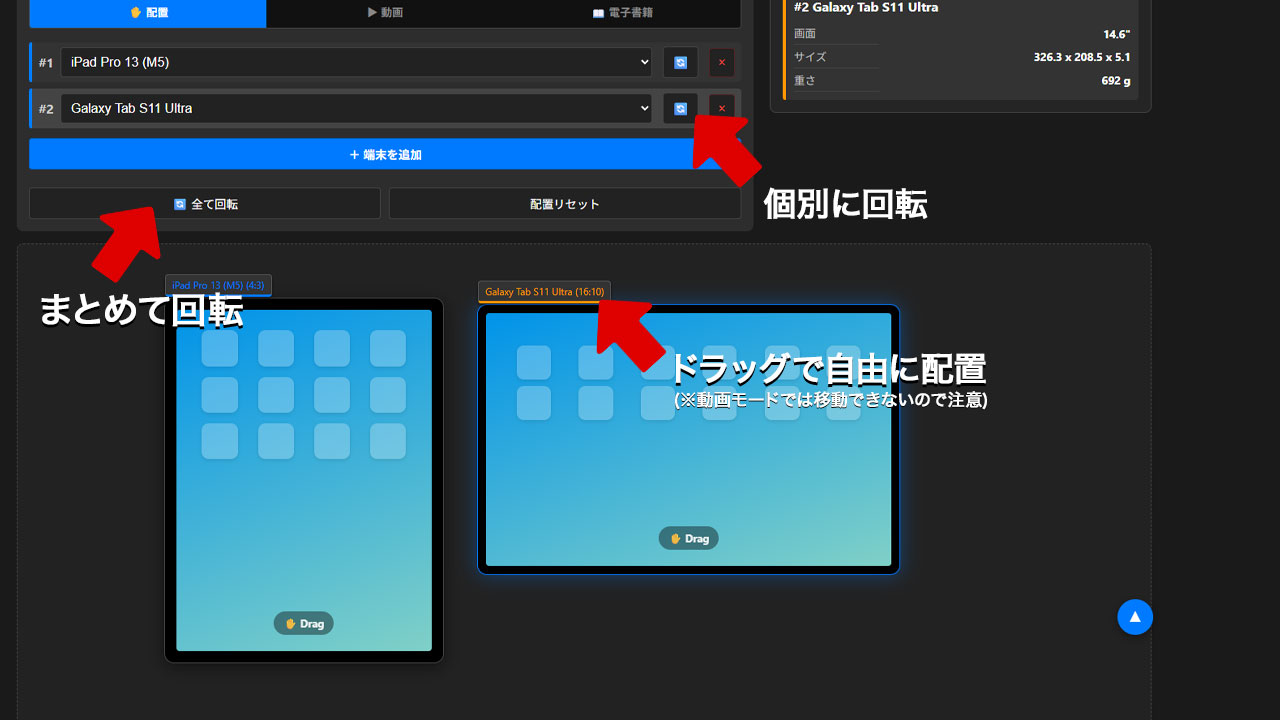
Task: Click the iPad Pro 13 (M5) (4:3) label badge
Action: 218,285
